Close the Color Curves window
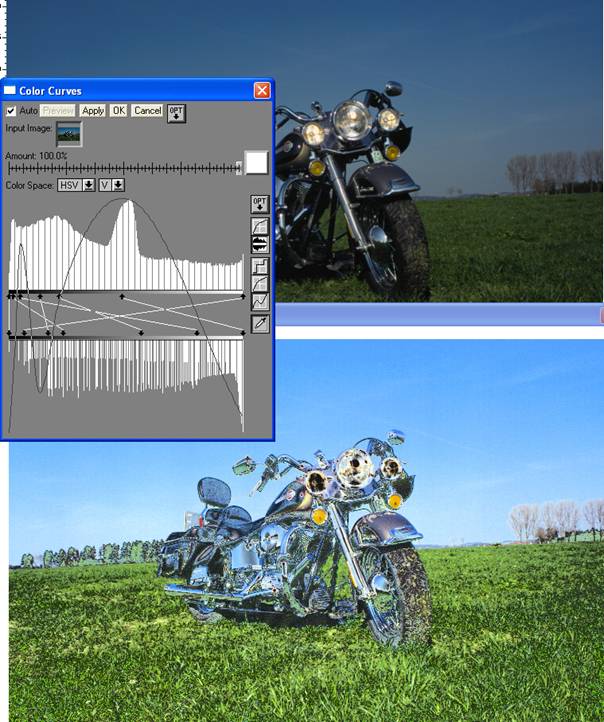The width and height of the screenshot is (604, 722). [x=262, y=90]
